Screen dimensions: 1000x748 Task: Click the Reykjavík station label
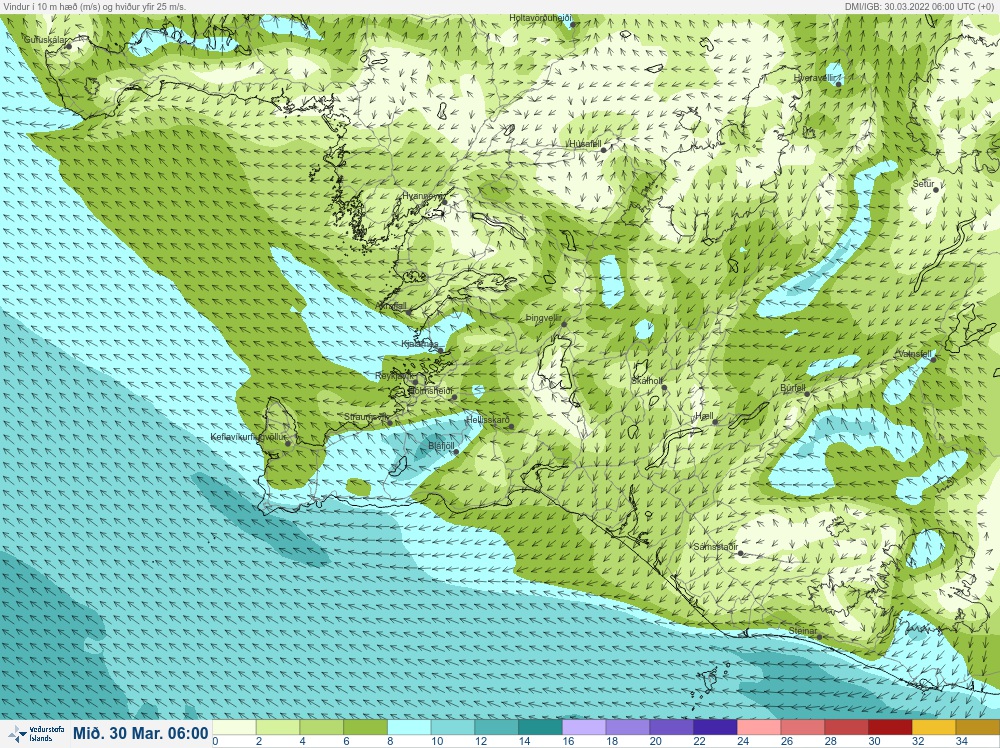coord(394,376)
